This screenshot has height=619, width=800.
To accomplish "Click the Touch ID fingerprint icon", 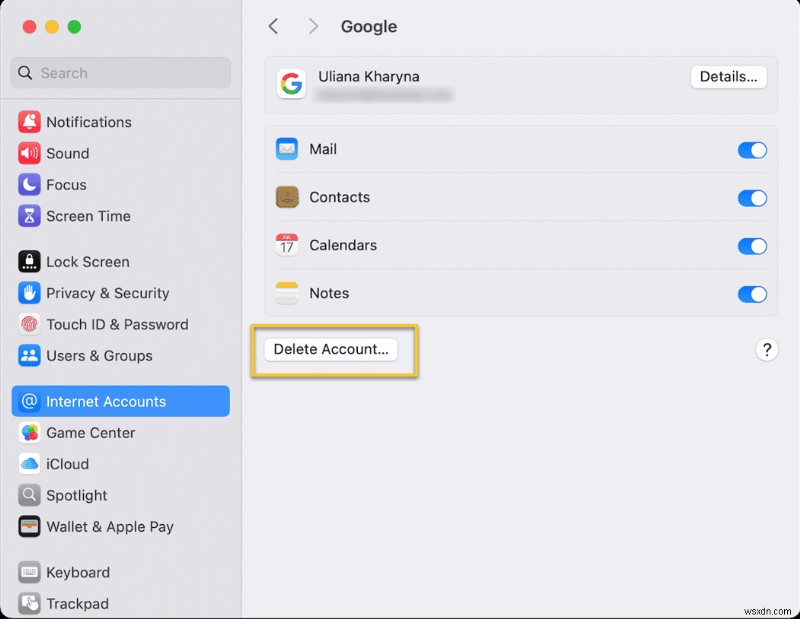I will [x=29, y=324].
